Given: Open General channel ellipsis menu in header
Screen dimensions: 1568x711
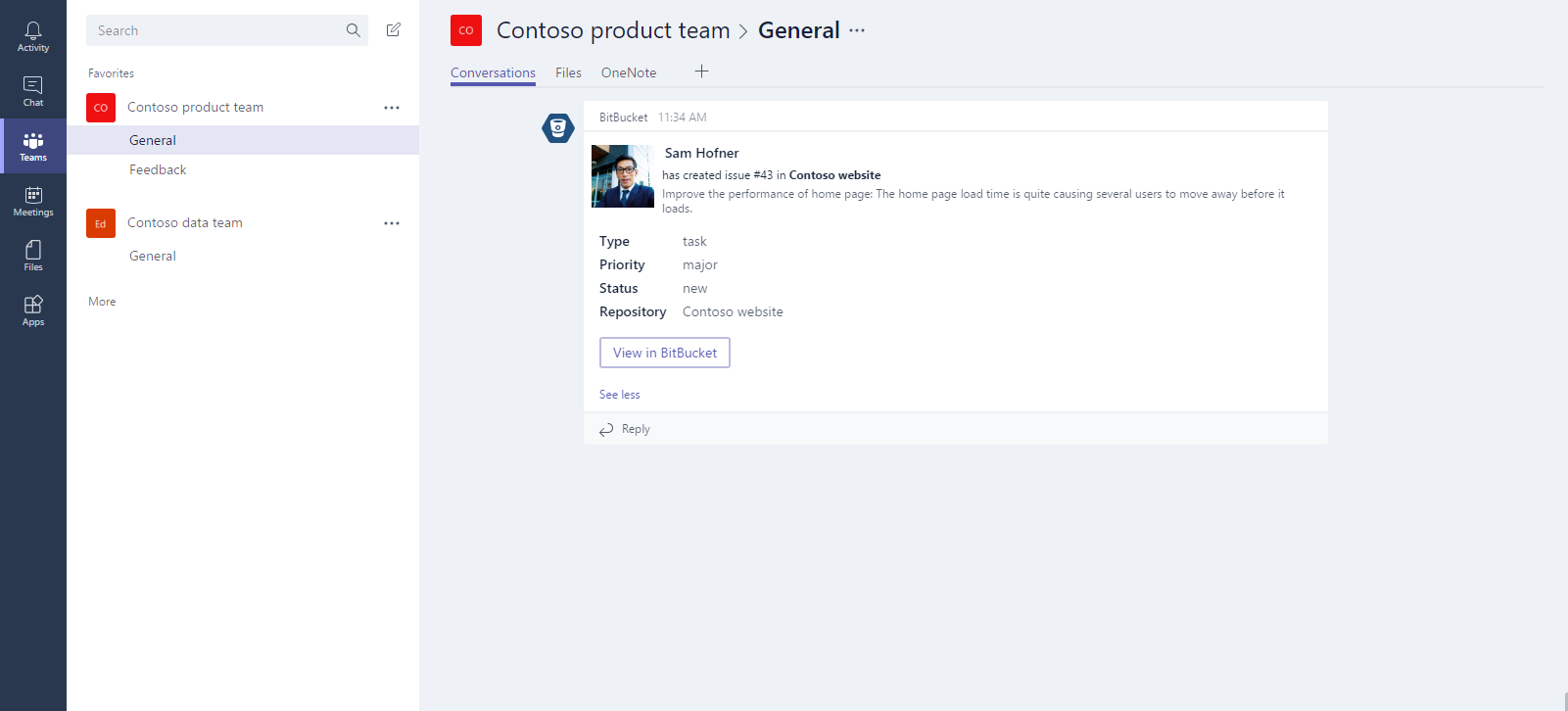Looking at the screenshot, I should (857, 30).
